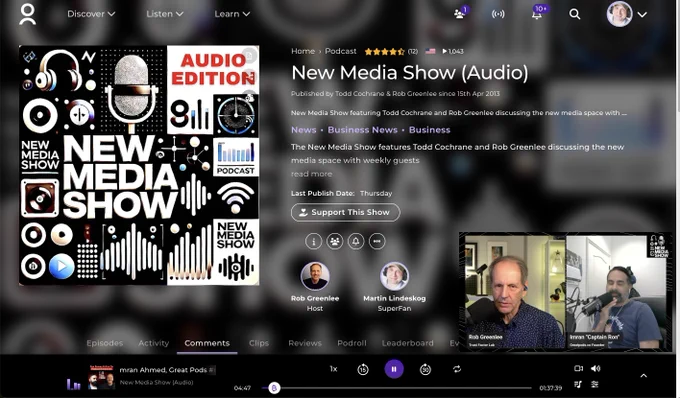Open the playing episode title in the player
Image resolution: width=680 pixels, height=398 pixels.
(x=167, y=370)
